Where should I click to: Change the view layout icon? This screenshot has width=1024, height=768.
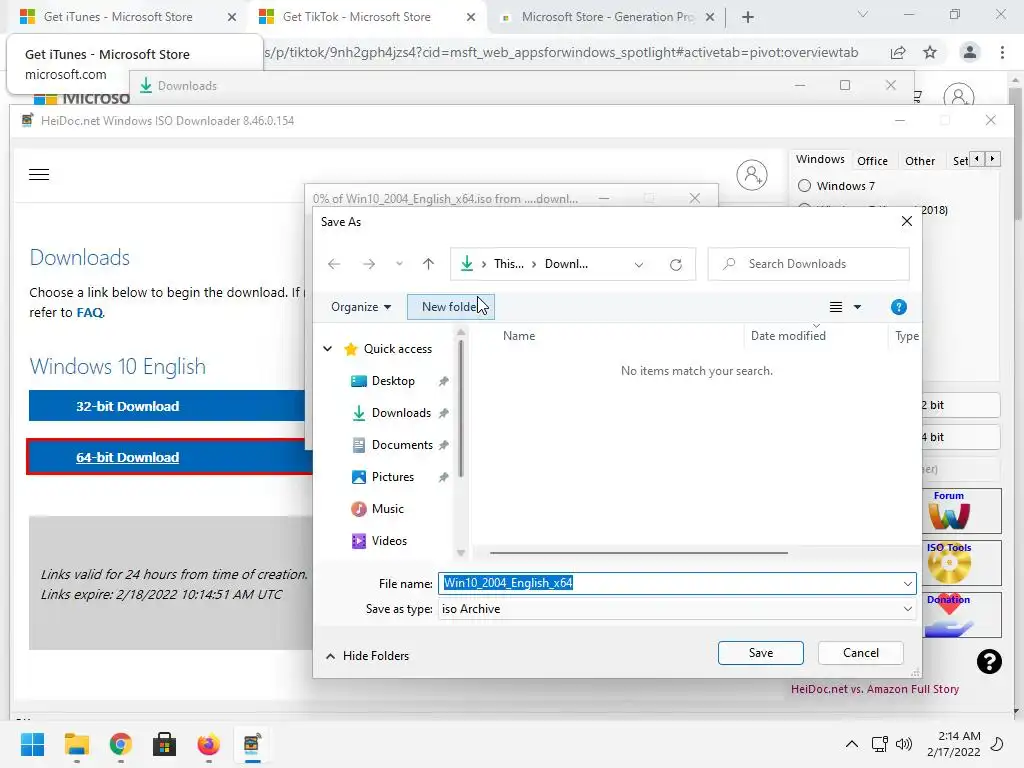[835, 307]
